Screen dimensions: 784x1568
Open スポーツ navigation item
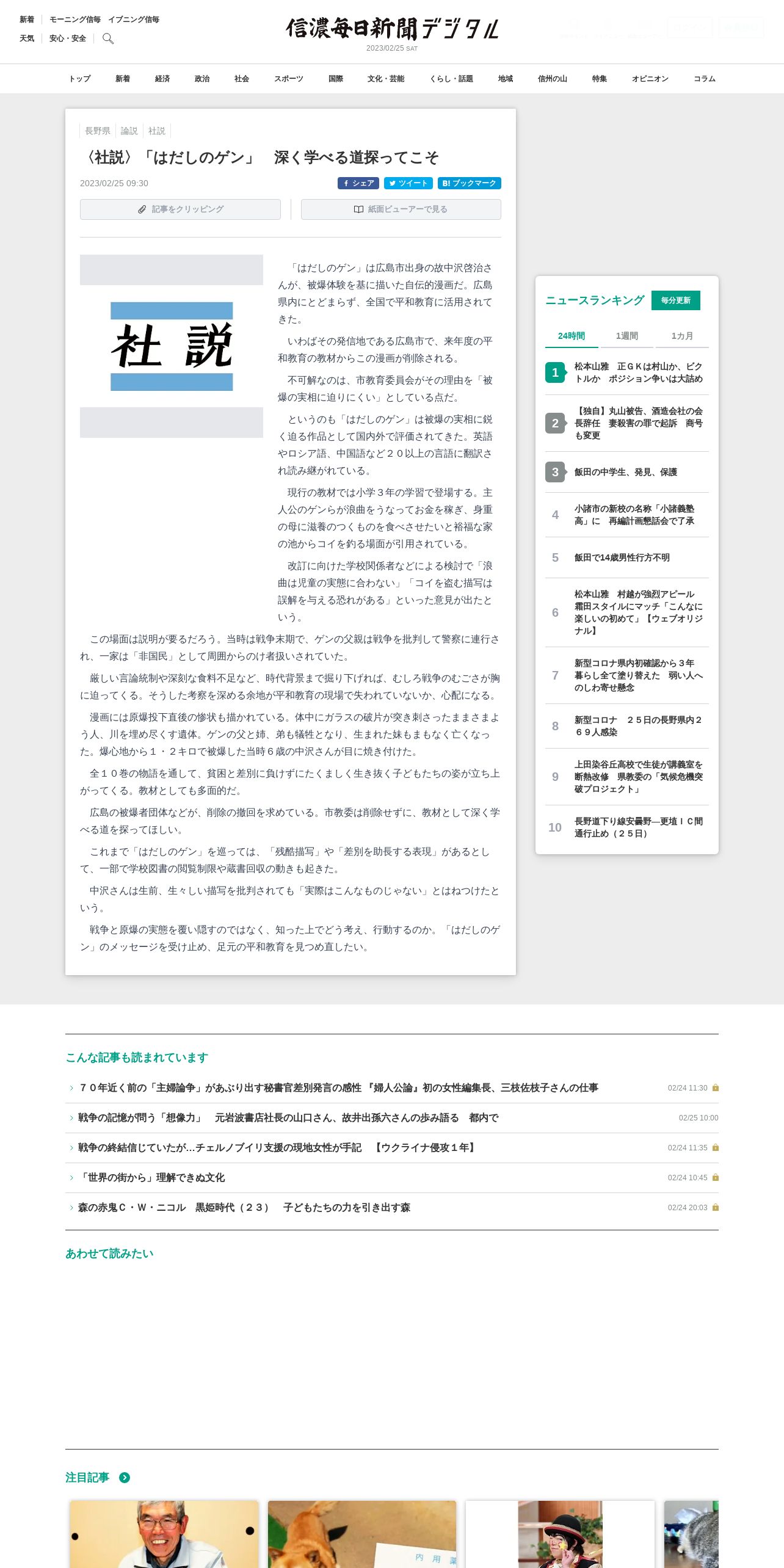[x=289, y=79]
